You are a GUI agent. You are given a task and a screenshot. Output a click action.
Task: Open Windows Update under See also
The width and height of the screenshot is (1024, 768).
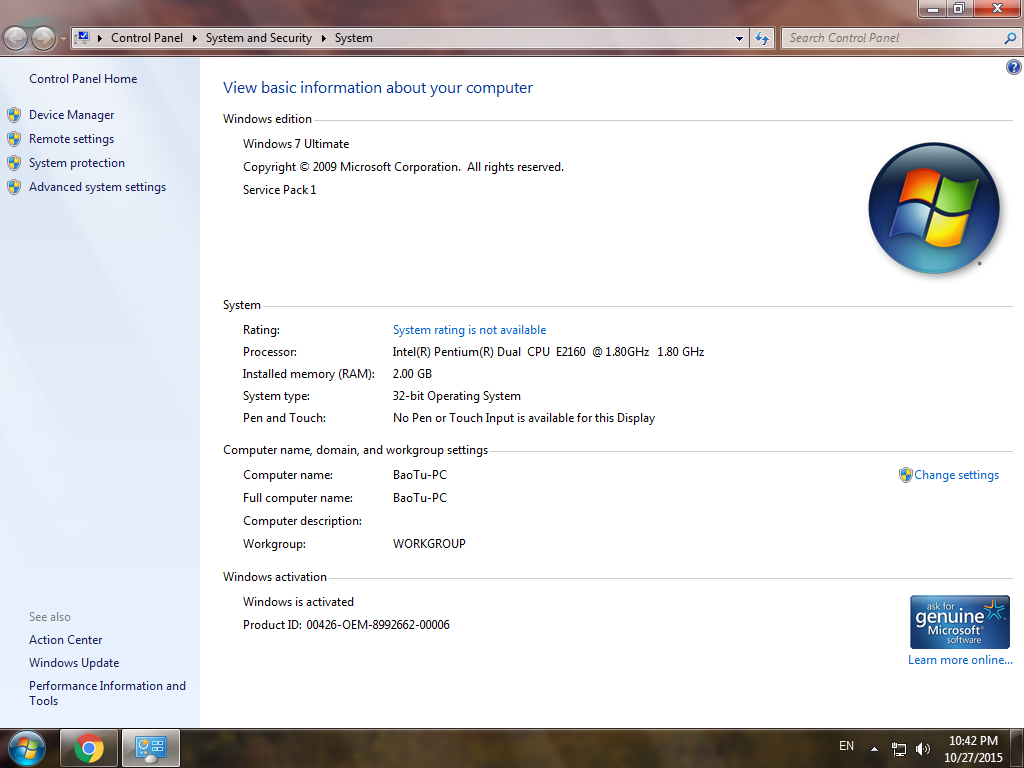pos(74,663)
